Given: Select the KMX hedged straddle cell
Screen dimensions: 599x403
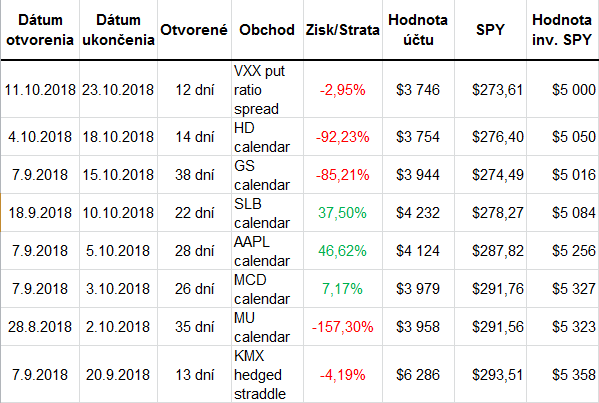Looking at the screenshot, I should 267,374.
